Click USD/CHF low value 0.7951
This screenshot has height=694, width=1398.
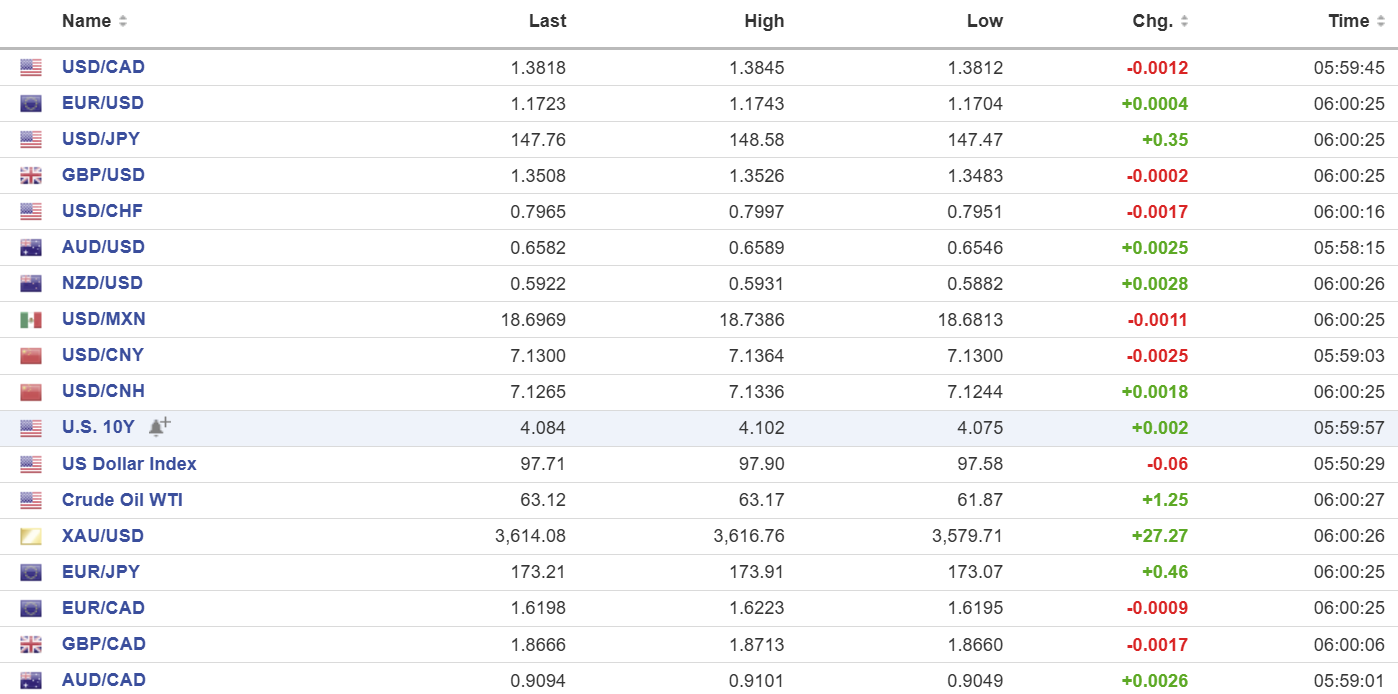[x=975, y=212]
